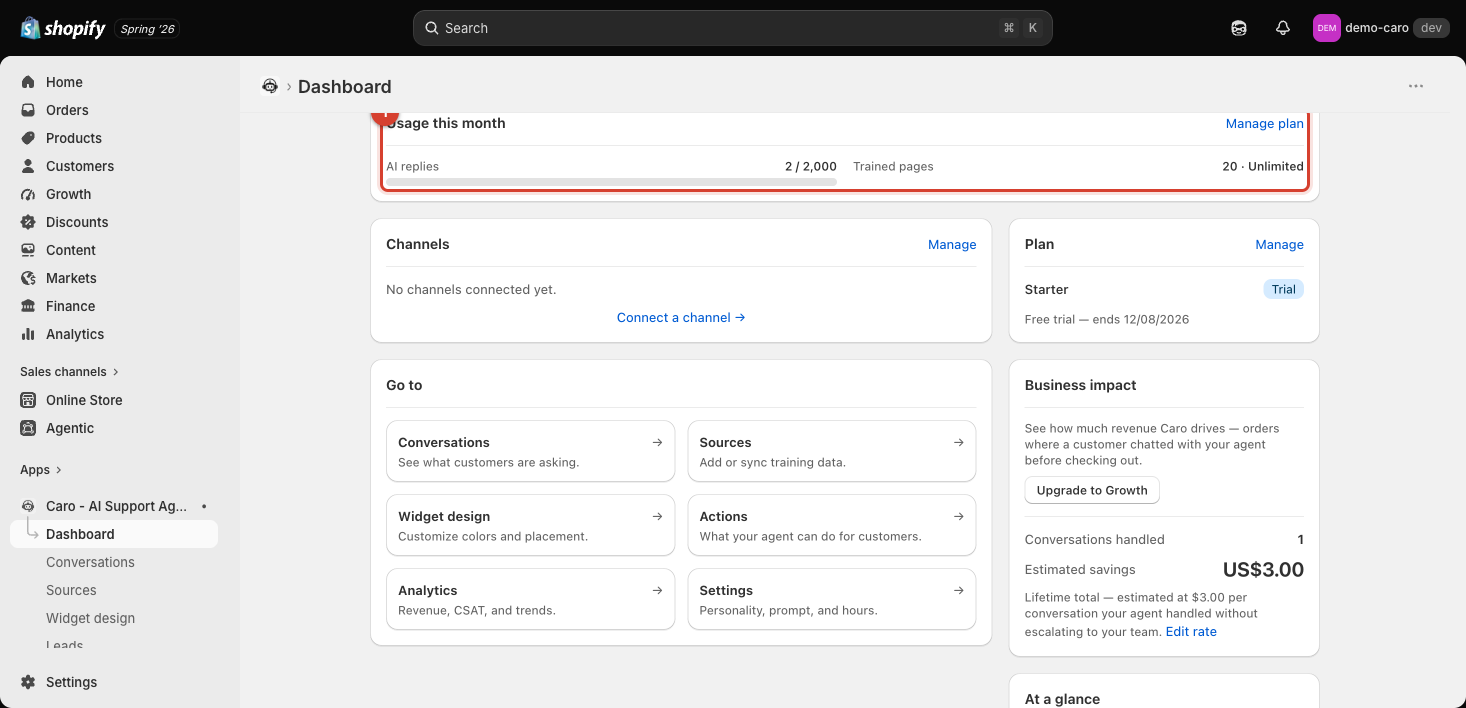Focus the Search field
This screenshot has height=708, width=1466.
(x=733, y=28)
